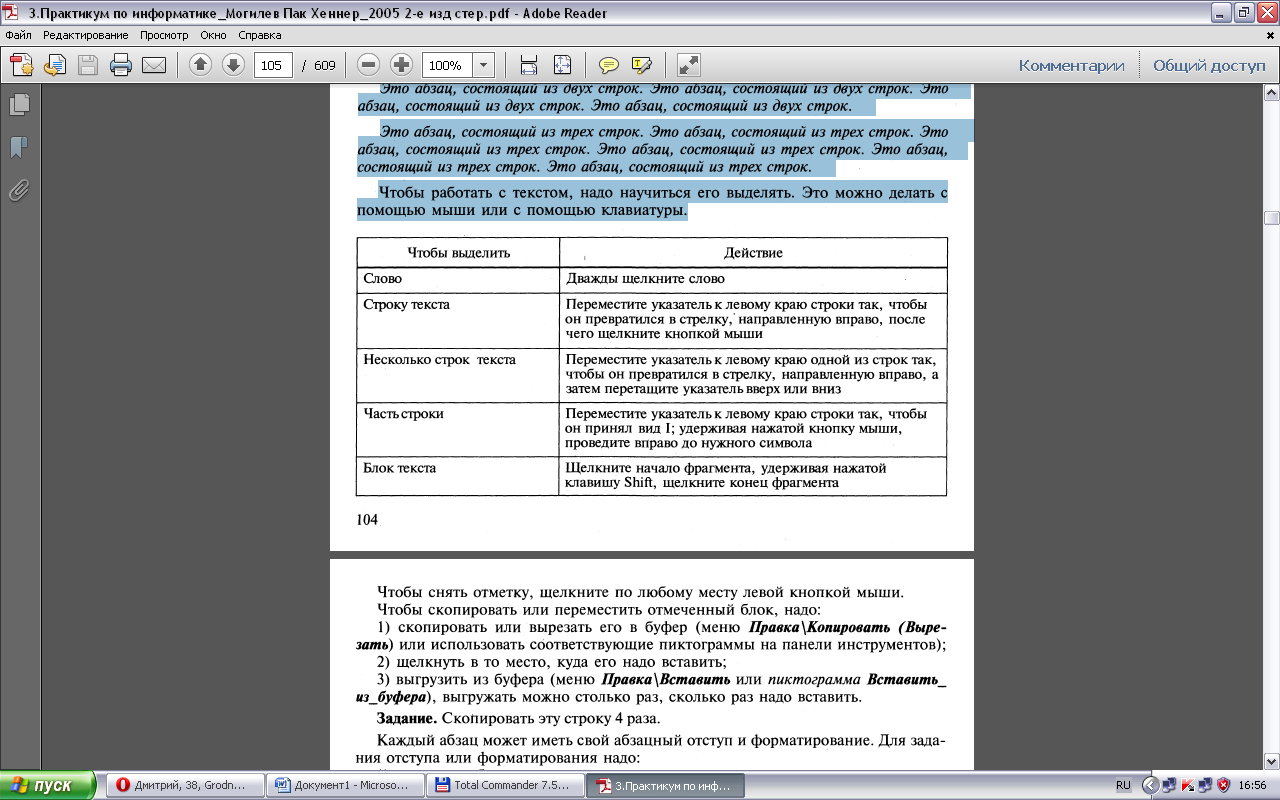Image resolution: width=1280 pixels, height=800 pixels.
Task: Click the red shield security alert tray icon
Action: click(1223, 785)
